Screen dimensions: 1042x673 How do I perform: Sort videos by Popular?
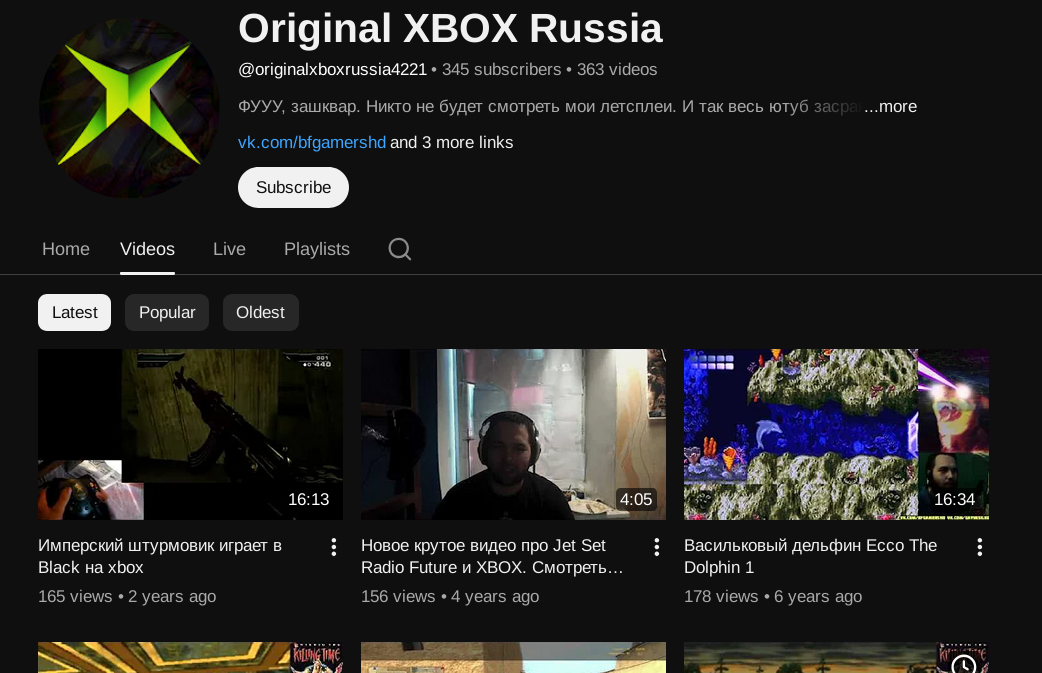pos(167,312)
